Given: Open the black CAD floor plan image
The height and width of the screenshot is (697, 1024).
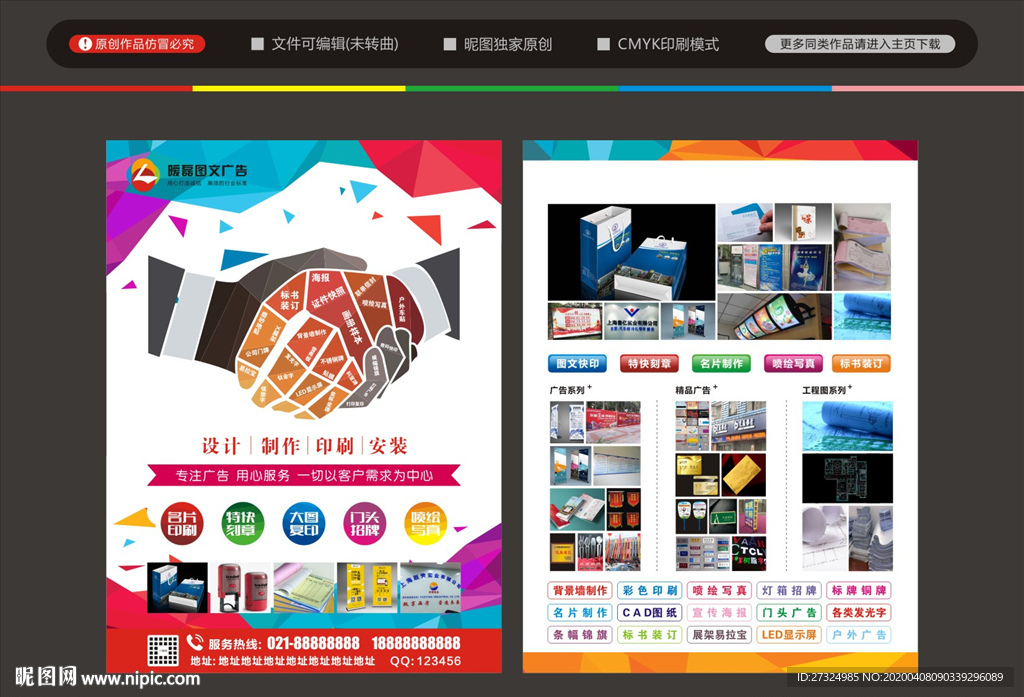Looking at the screenshot, I should [x=847, y=479].
